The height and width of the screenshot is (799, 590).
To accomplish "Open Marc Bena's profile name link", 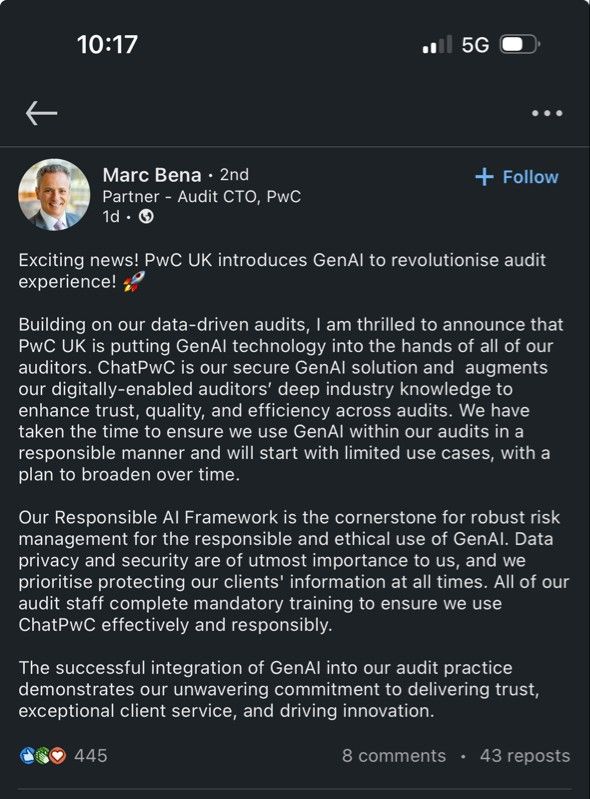I will coord(152,175).
